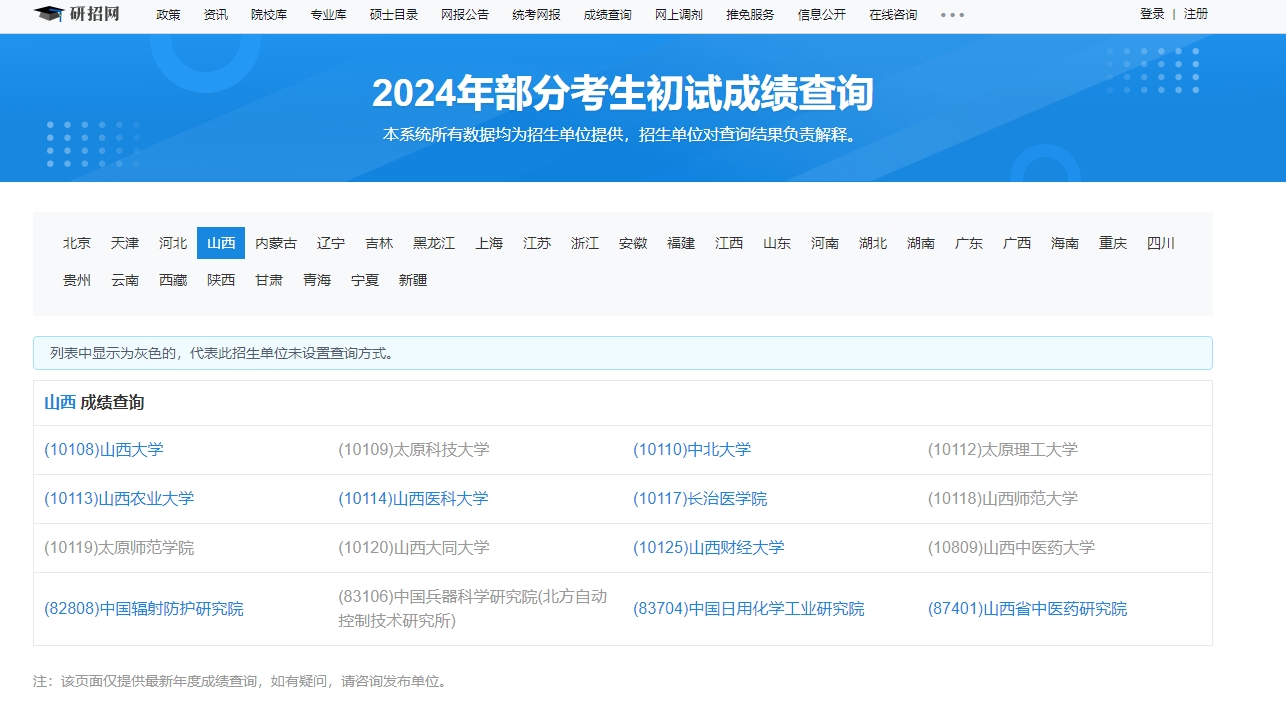Open (10113)山西农业大学 link

pos(119,499)
